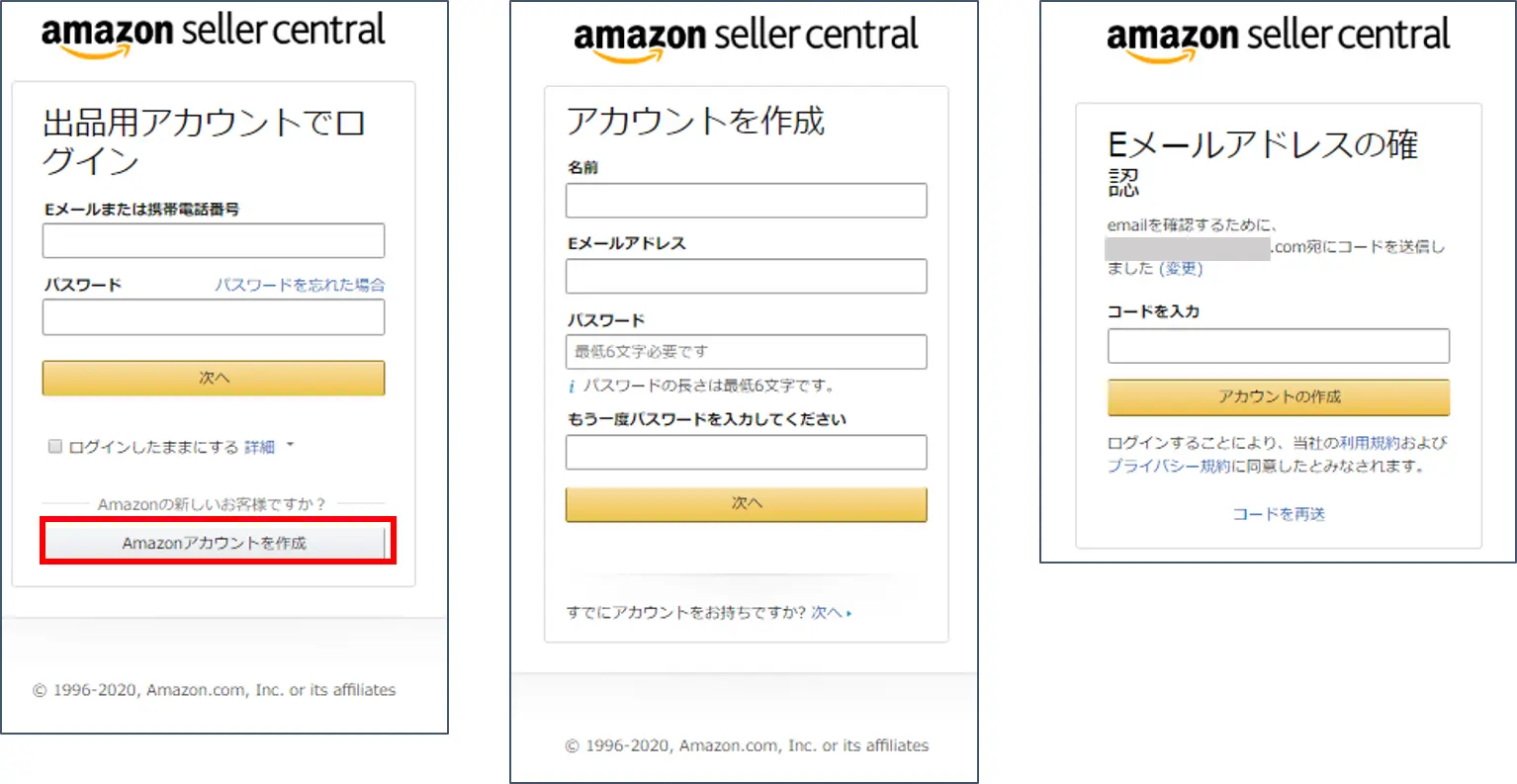Click the コードを再送 link
This screenshot has width=1517, height=784.
(1278, 514)
